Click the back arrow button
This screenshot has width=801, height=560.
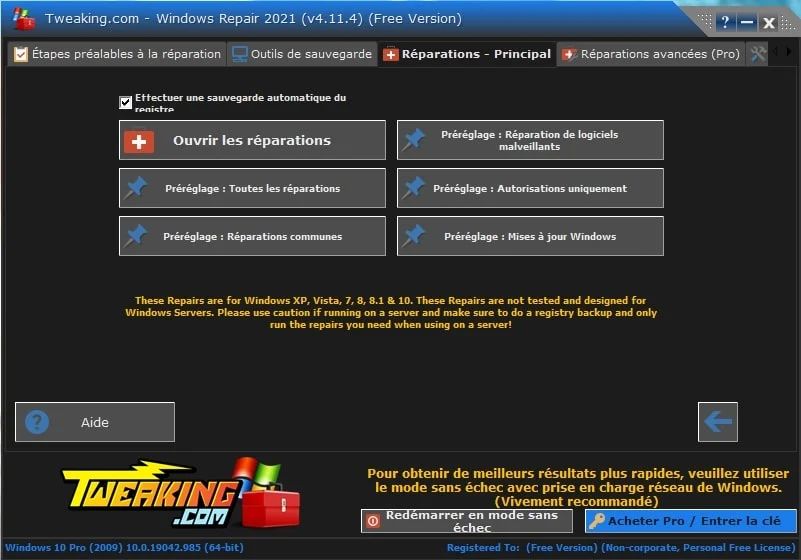pyautogui.click(x=718, y=422)
